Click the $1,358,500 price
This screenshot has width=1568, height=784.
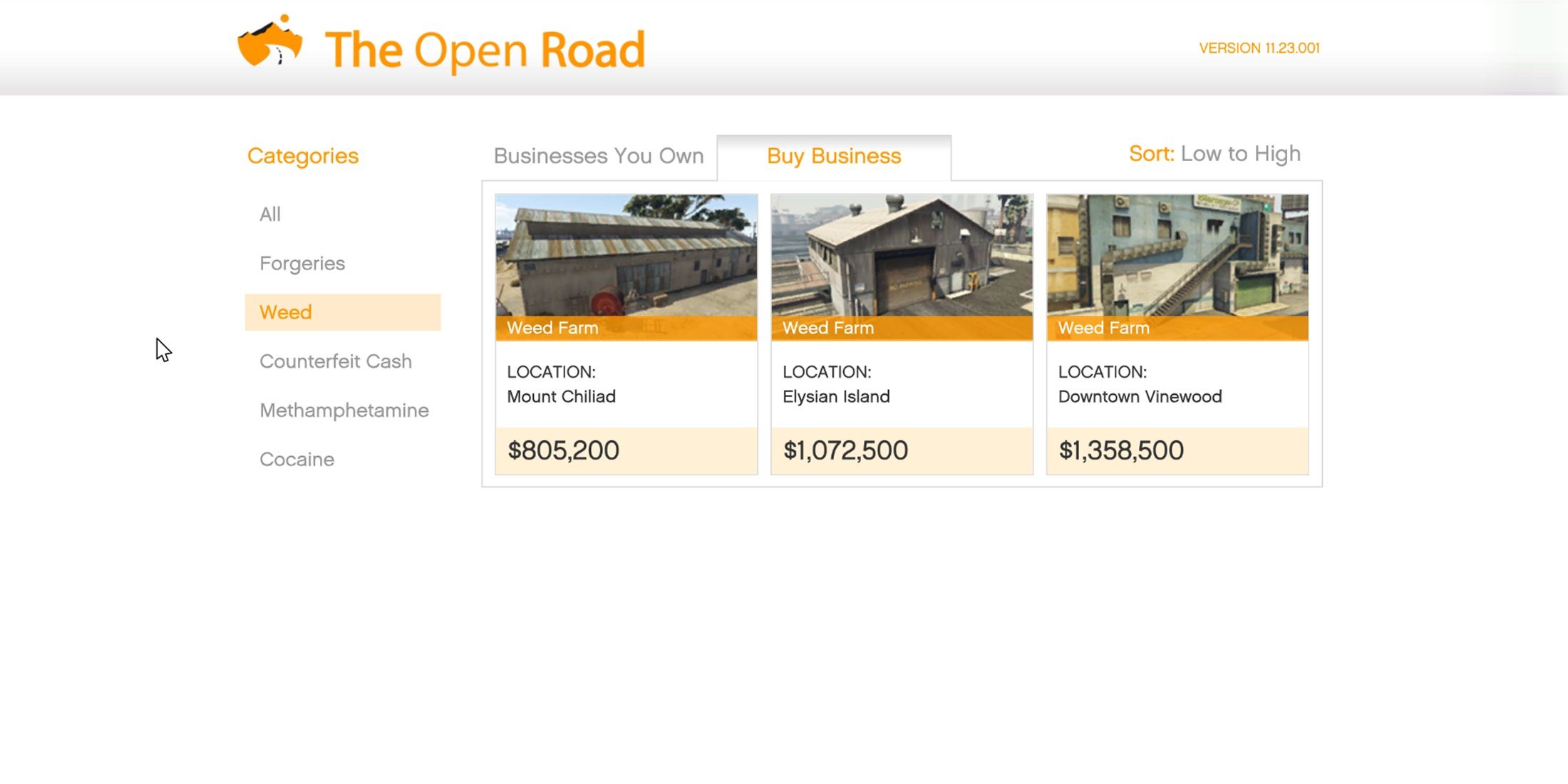[1121, 450]
